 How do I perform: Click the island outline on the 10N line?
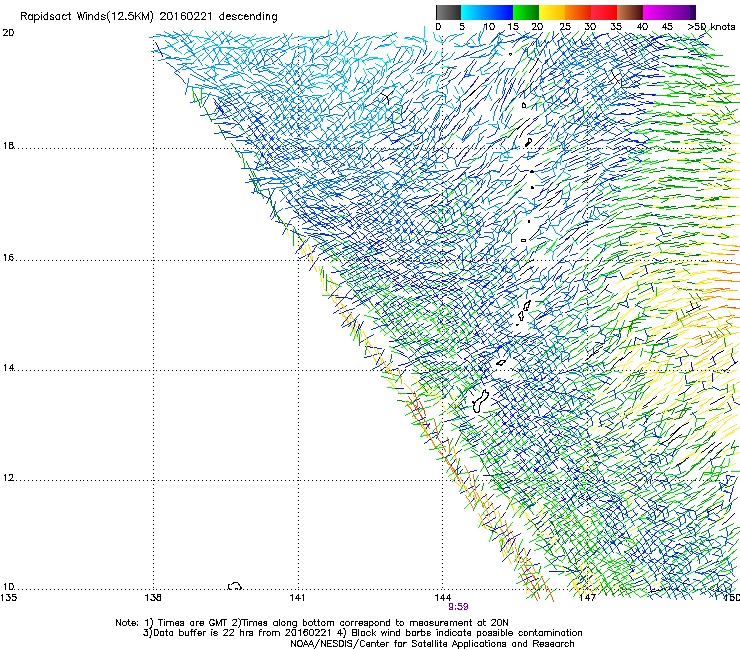[x=235, y=586]
